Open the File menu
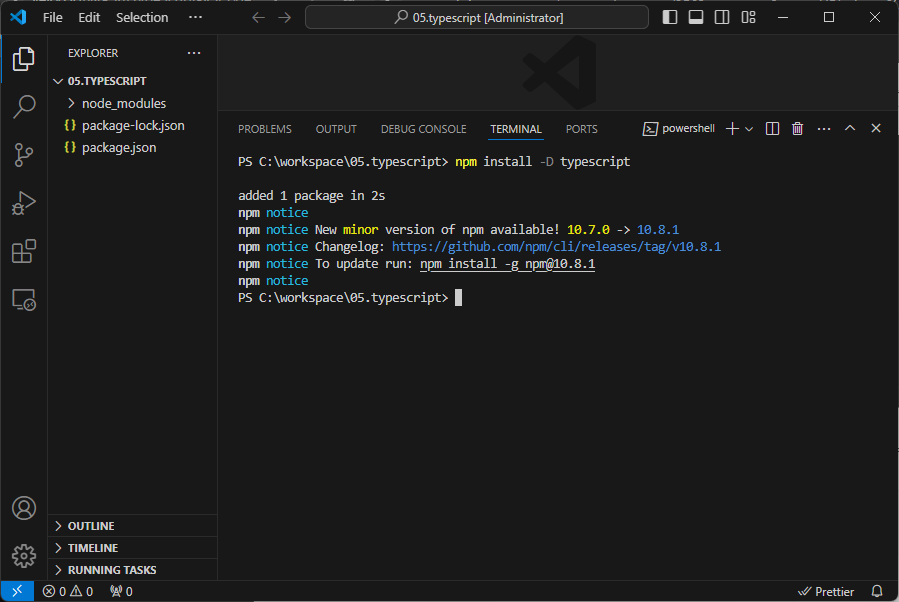 tap(52, 18)
